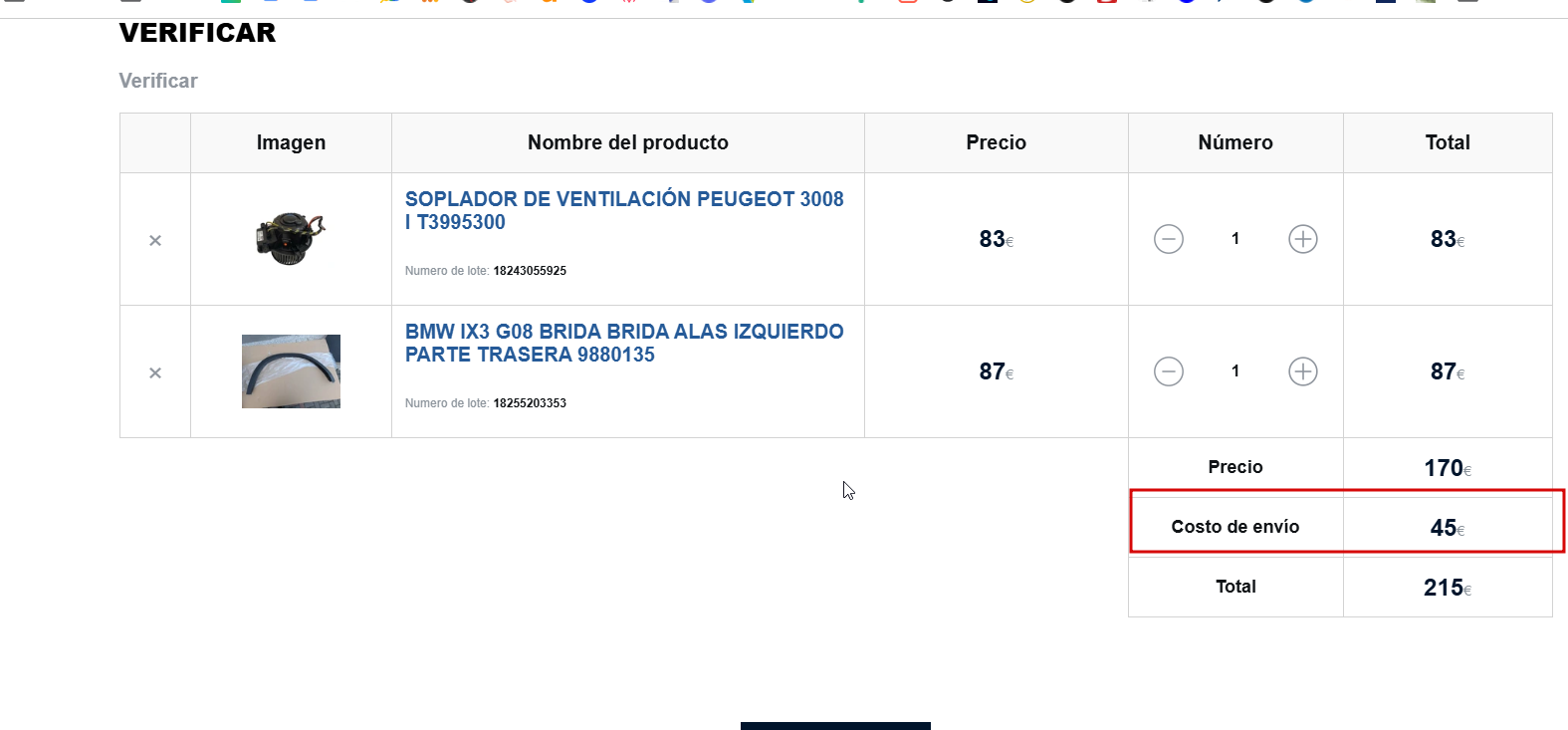Viewport: 1568px width, 730px height.
Task: Select the Peugeot blower quantity value
Action: point(1235,239)
